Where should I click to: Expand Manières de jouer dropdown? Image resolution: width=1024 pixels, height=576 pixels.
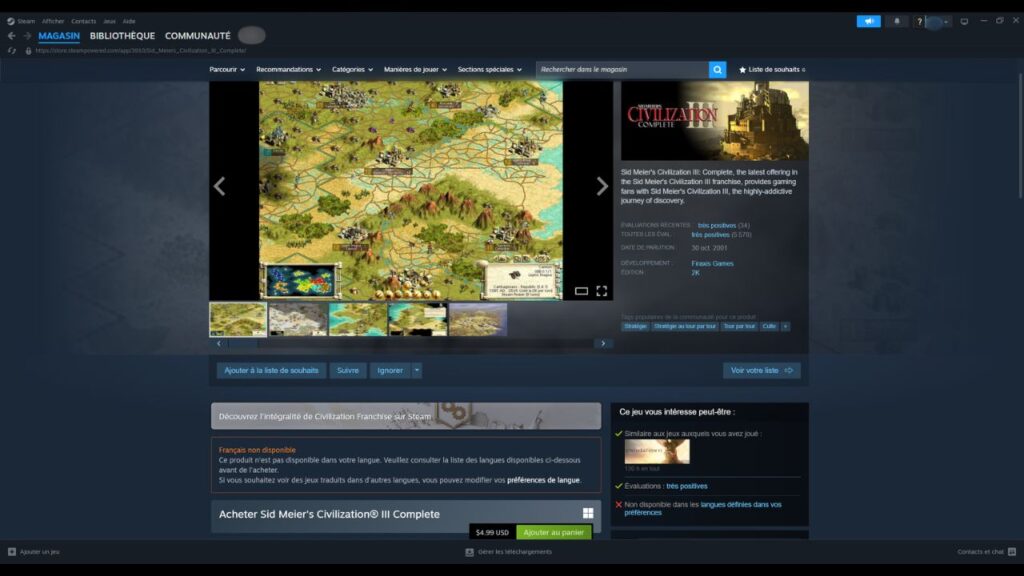click(x=415, y=69)
